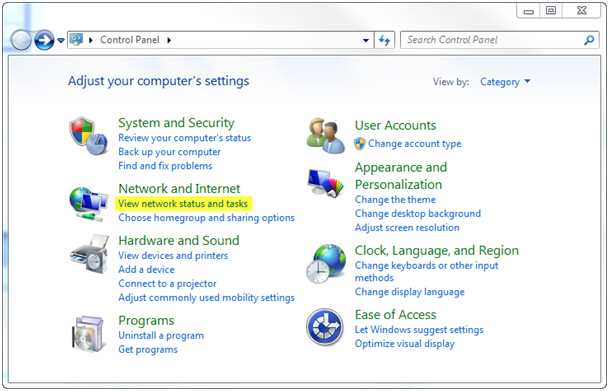Open Connect to a projector

click(x=167, y=283)
